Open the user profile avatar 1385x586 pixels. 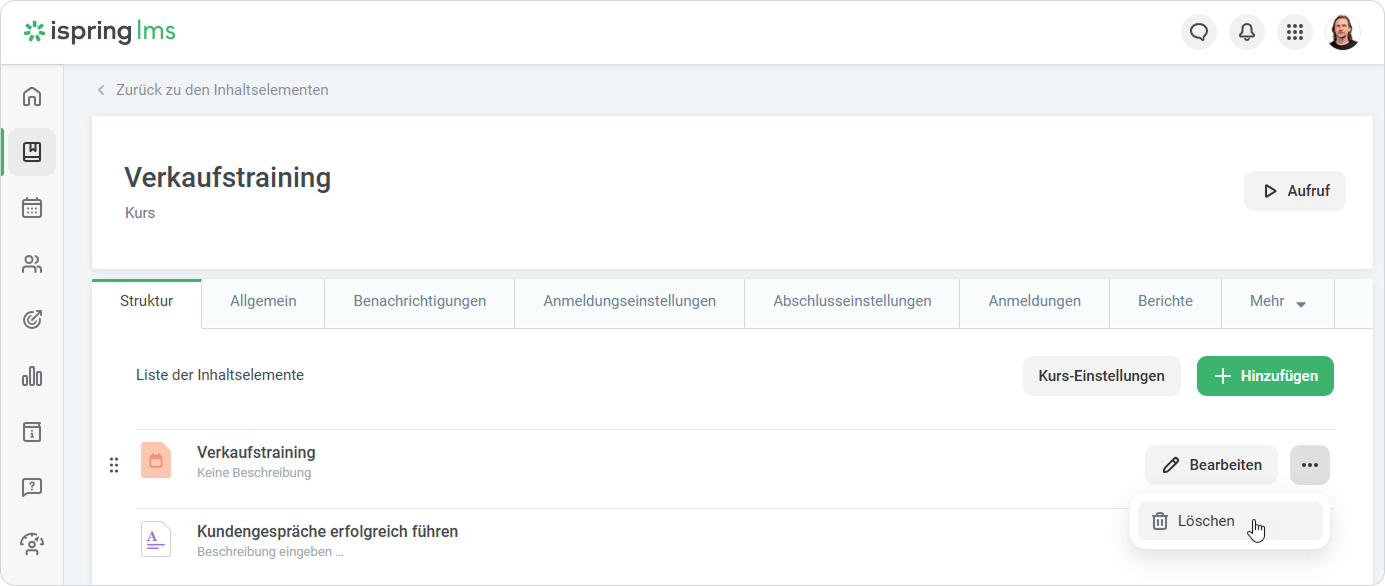pos(1343,32)
